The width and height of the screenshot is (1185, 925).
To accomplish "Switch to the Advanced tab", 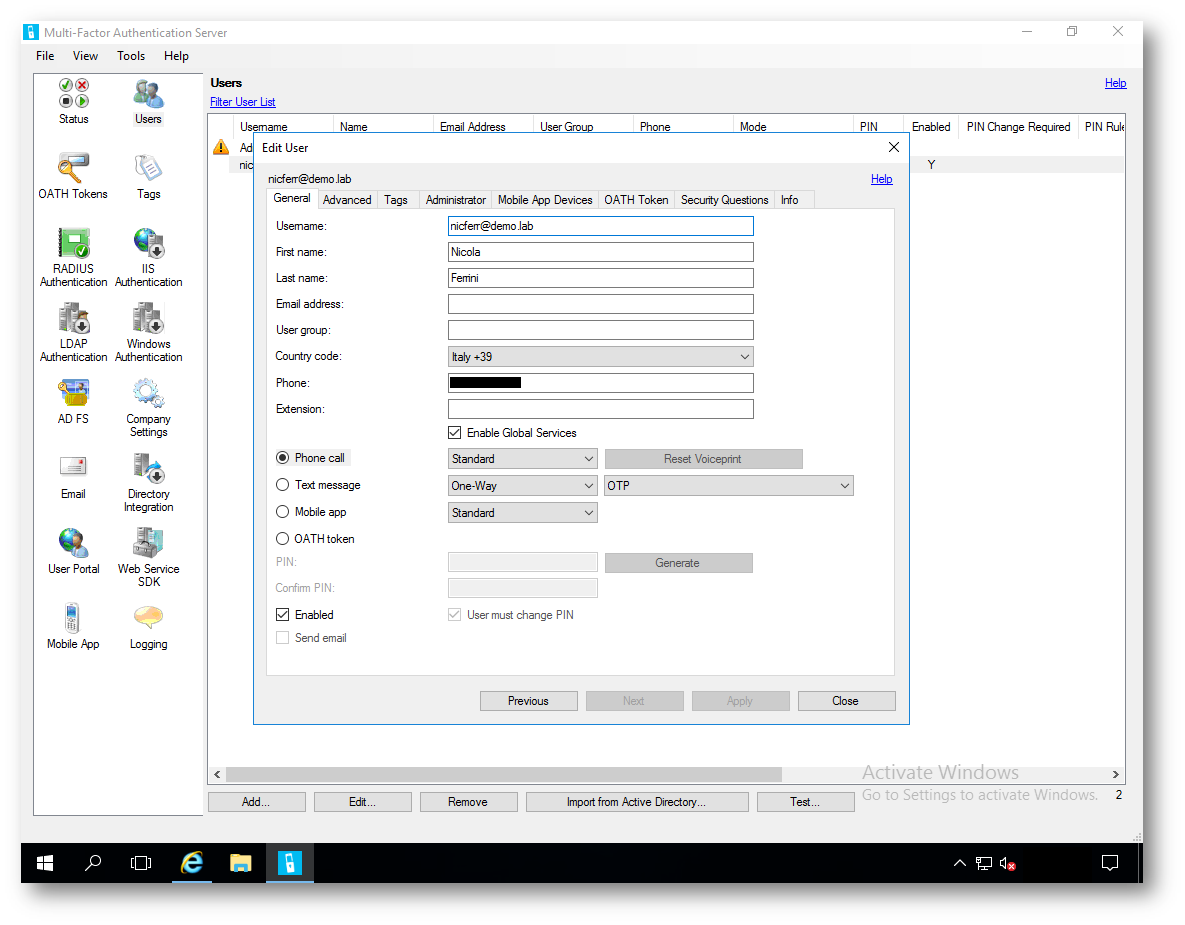I will pyautogui.click(x=347, y=200).
